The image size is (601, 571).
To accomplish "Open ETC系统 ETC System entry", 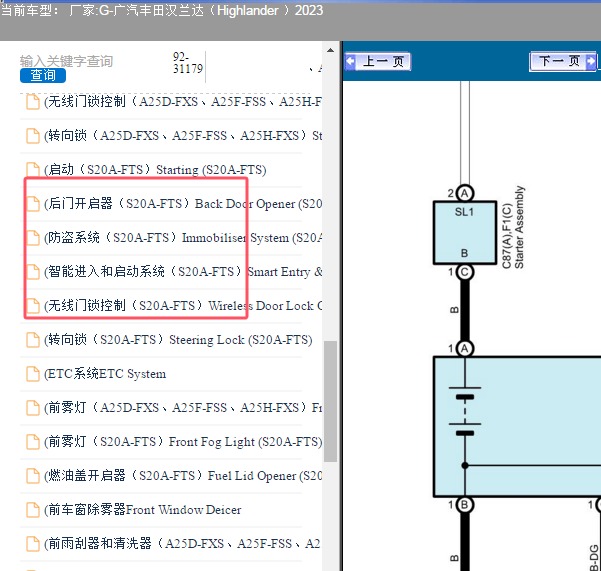I will point(105,374).
